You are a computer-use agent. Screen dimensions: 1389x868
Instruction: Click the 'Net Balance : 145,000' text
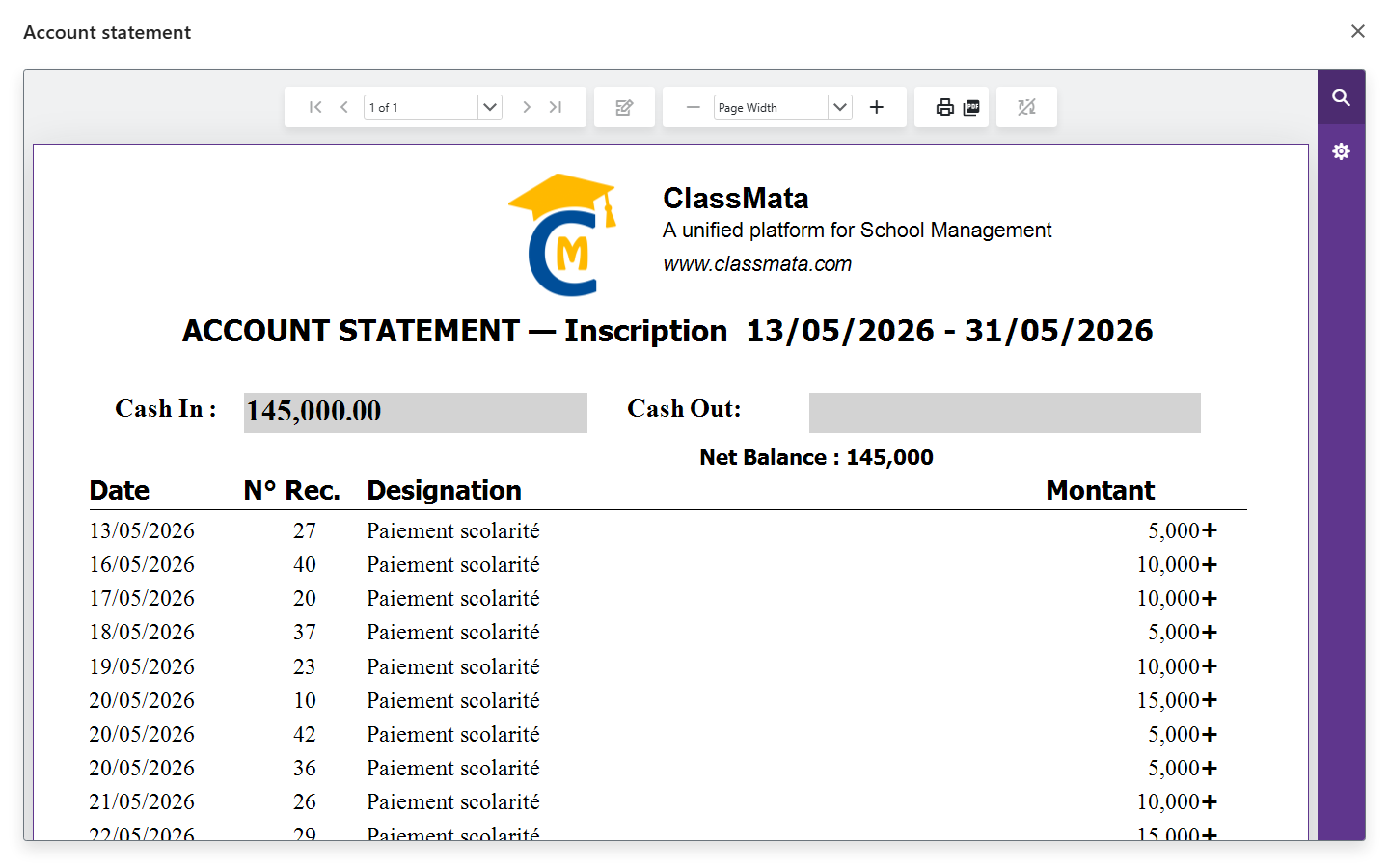tap(816, 457)
